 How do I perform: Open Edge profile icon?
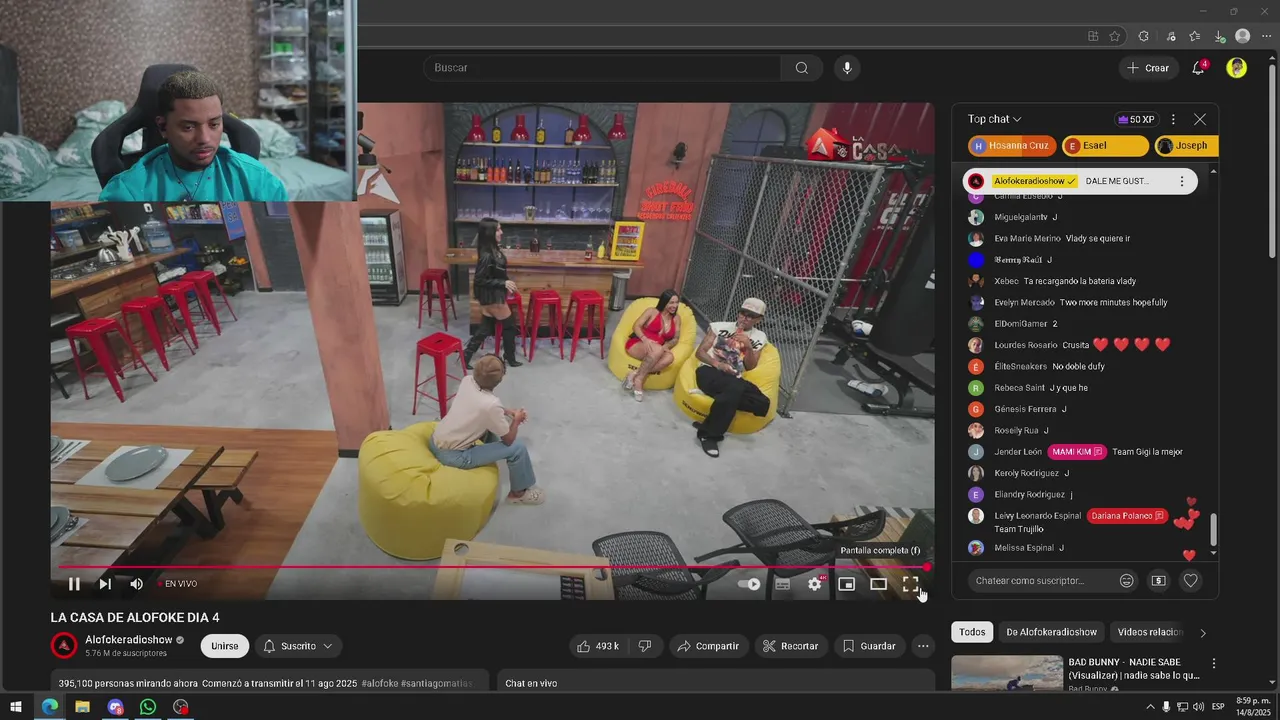point(1243,36)
